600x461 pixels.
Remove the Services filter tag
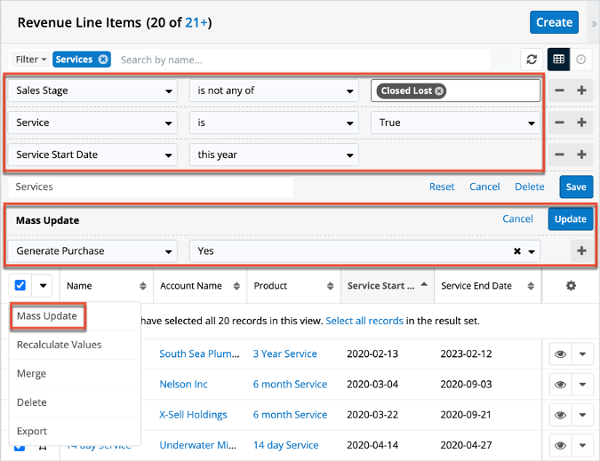(x=103, y=60)
